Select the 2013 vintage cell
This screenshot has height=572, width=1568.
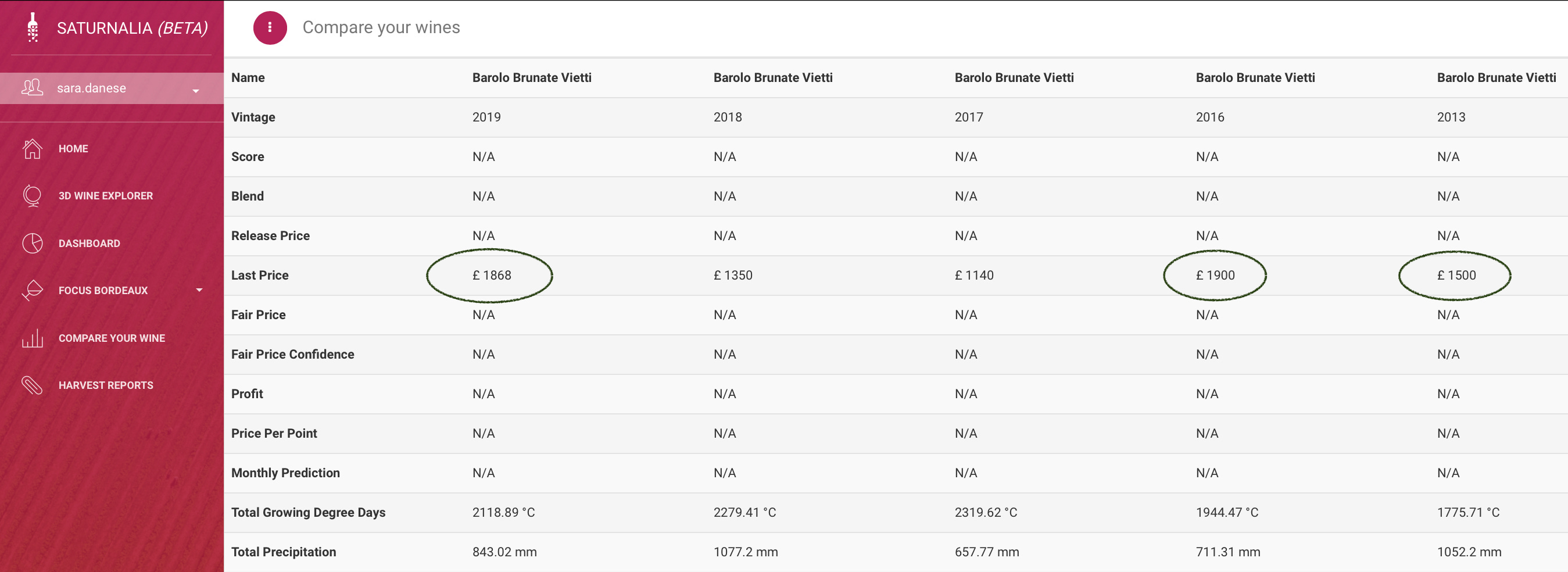[x=1451, y=117]
